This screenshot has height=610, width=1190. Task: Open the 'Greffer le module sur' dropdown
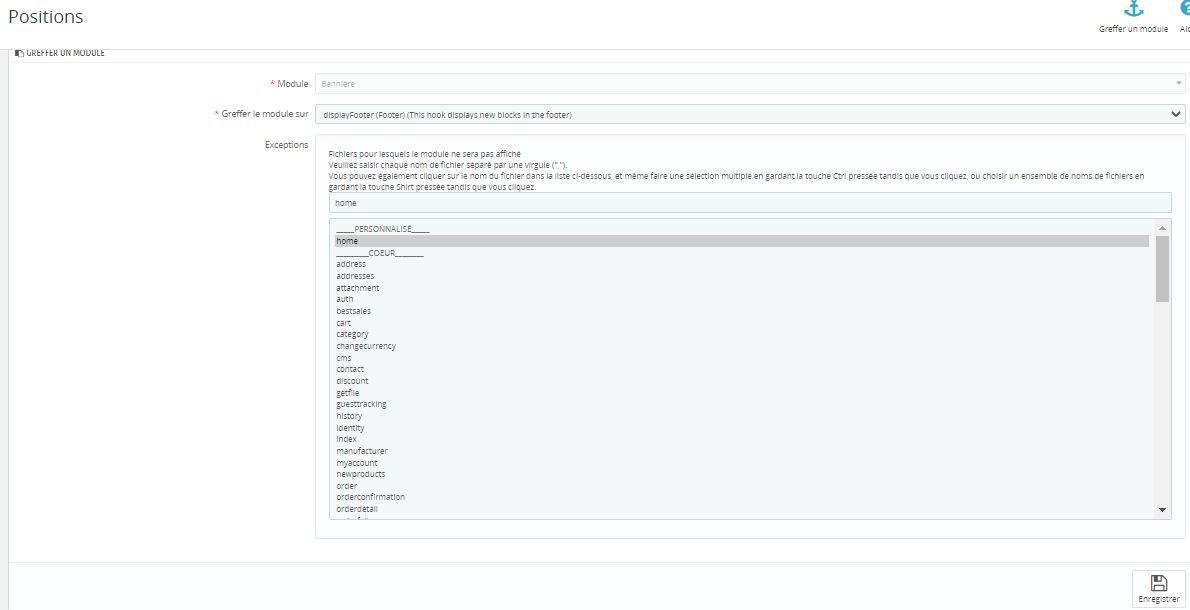pos(750,115)
